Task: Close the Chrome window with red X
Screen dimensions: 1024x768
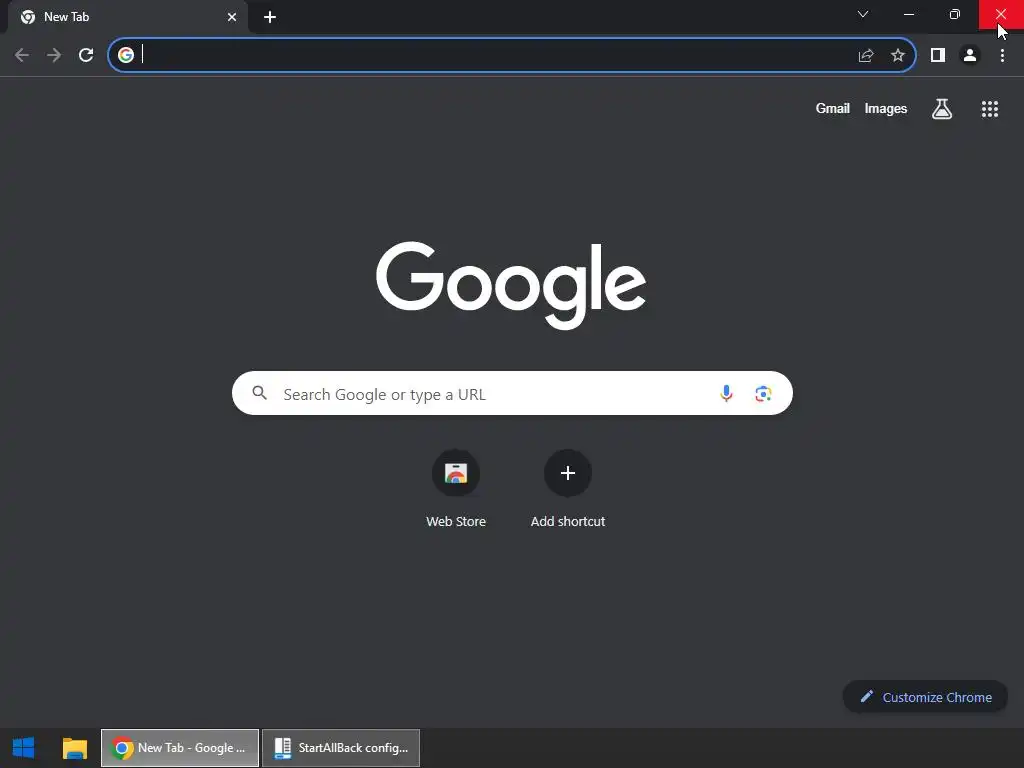Action: (1001, 14)
